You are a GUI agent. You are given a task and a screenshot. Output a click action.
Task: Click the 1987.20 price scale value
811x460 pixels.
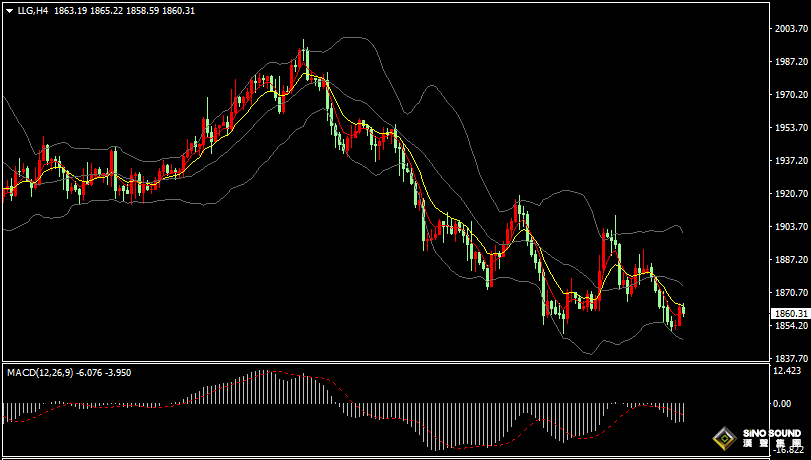click(791, 62)
